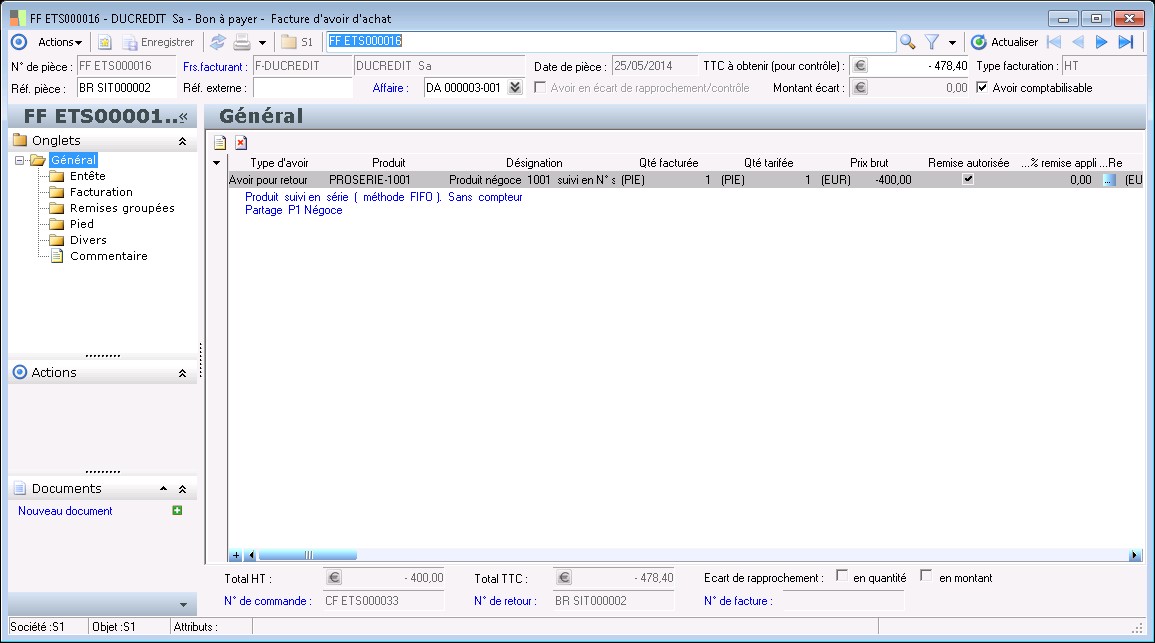Click the printer icon in toolbar
The width and height of the screenshot is (1155, 643).
[241, 42]
